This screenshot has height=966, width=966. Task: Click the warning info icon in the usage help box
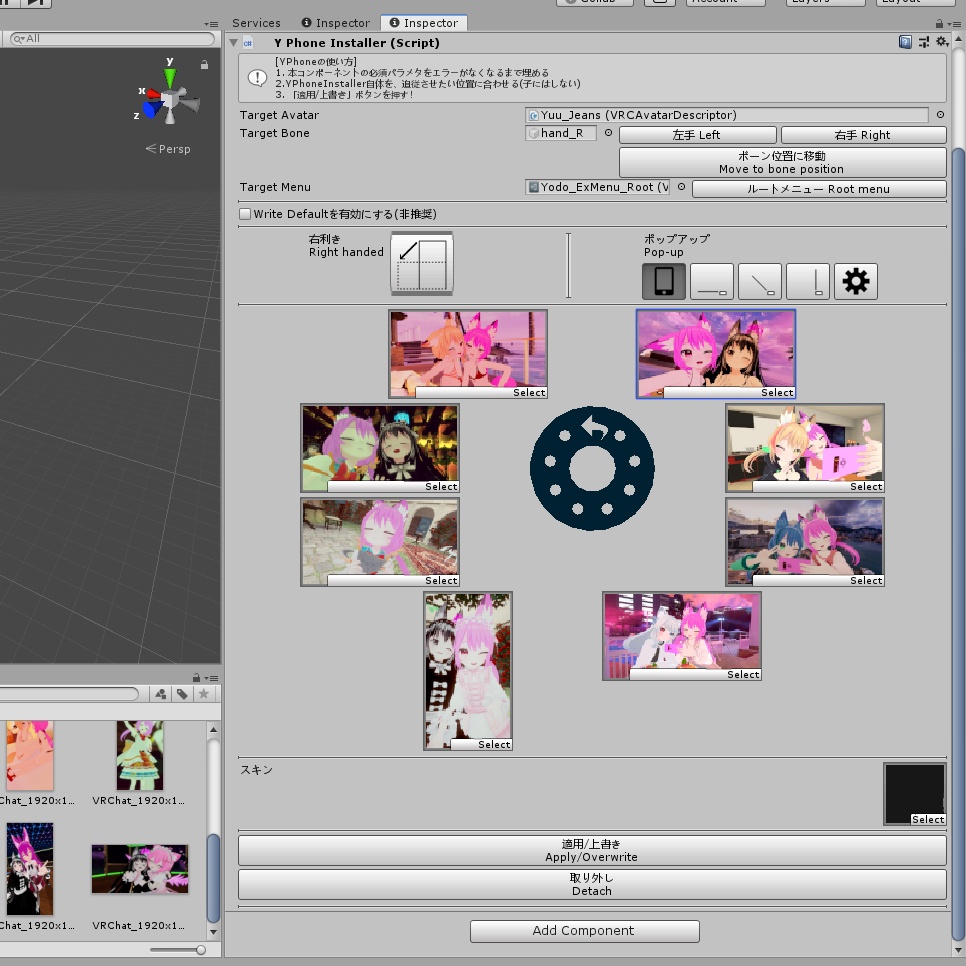pyautogui.click(x=257, y=78)
